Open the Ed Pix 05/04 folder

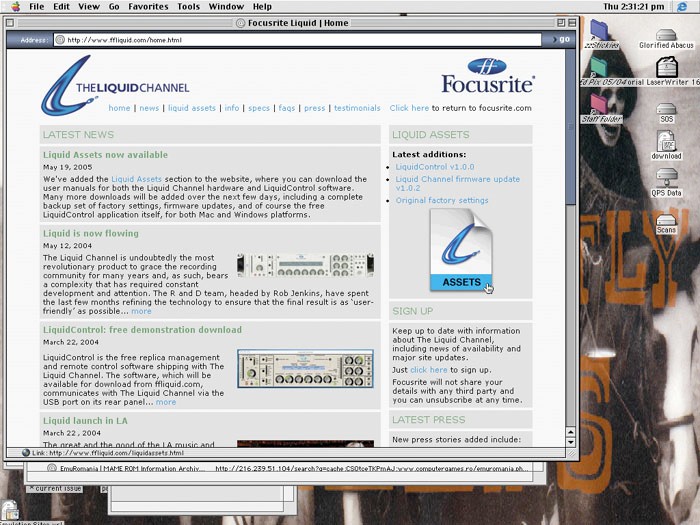(600, 71)
